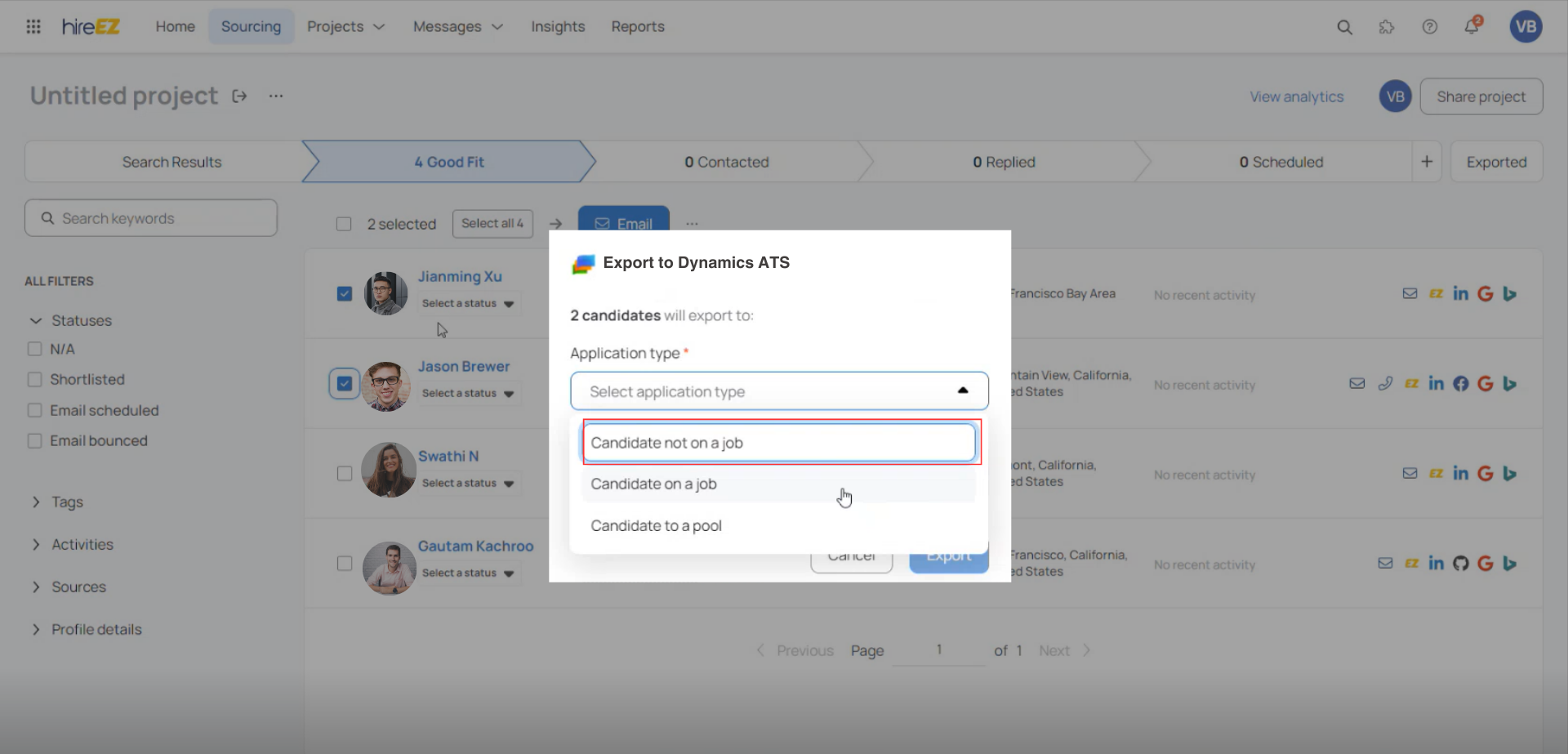Open the apps grid launcher icon
1568x754 pixels.
pos(33,26)
